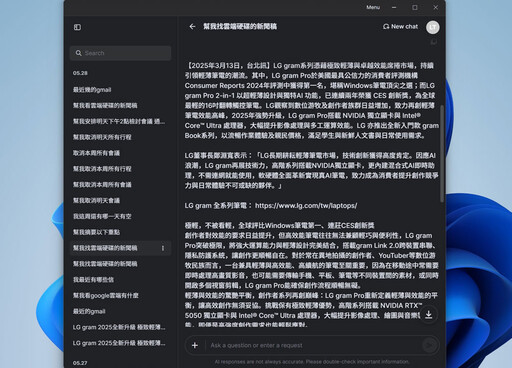512x368 pixels.
Task: Open the LT profile avatar
Action: (432, 27)
